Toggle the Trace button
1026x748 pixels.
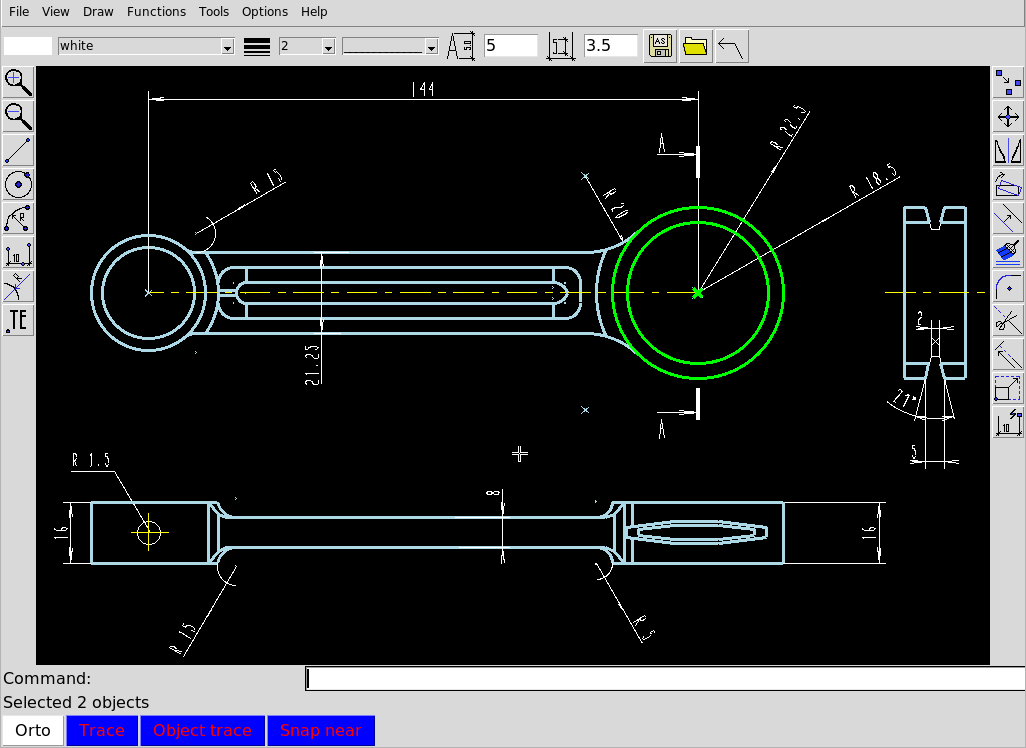[101, 730]
